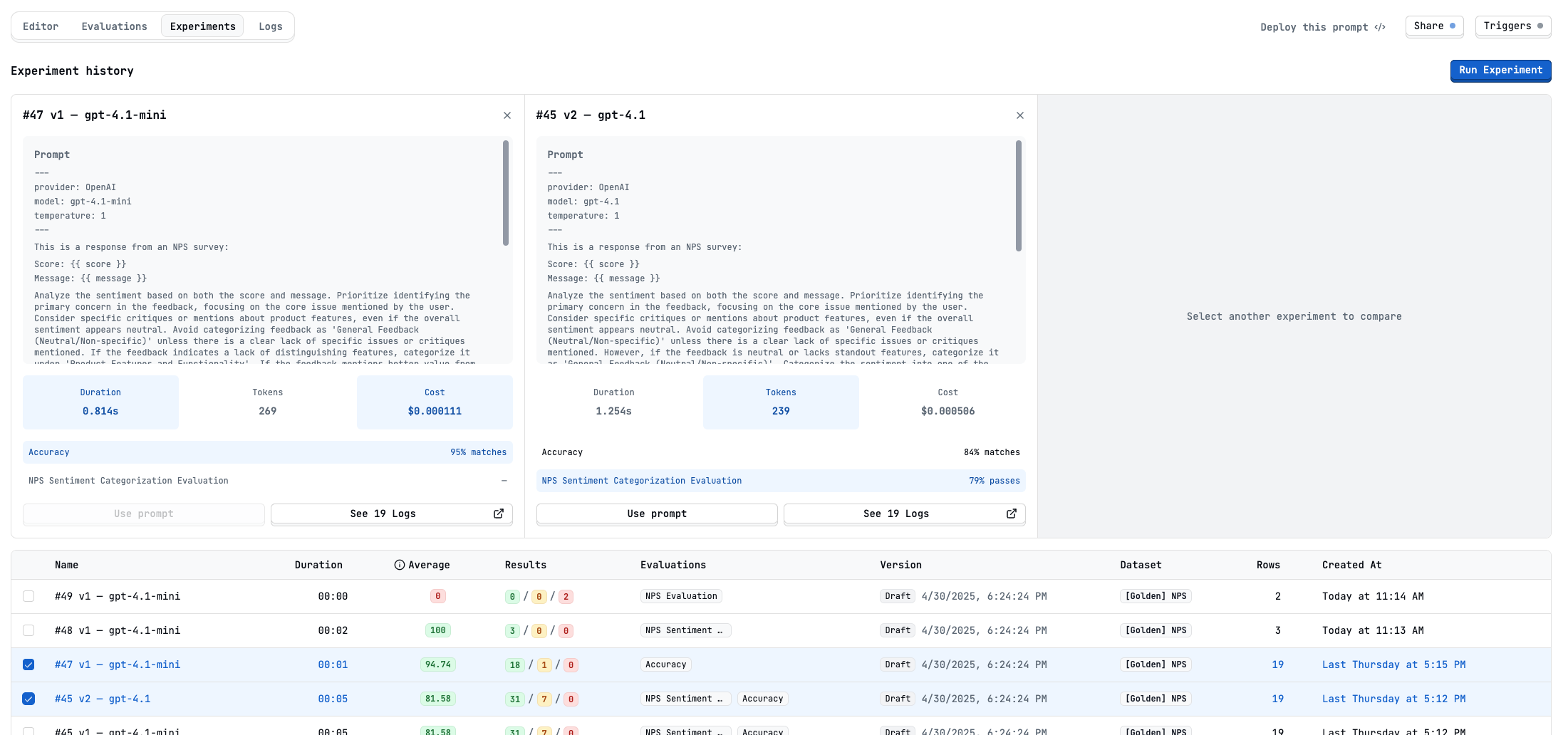Viewport: 1568px width, 735px height.
Task: Uncheck the #47 v1 — gpt-4.1-mini row checkbox
Action: point(28,664)
